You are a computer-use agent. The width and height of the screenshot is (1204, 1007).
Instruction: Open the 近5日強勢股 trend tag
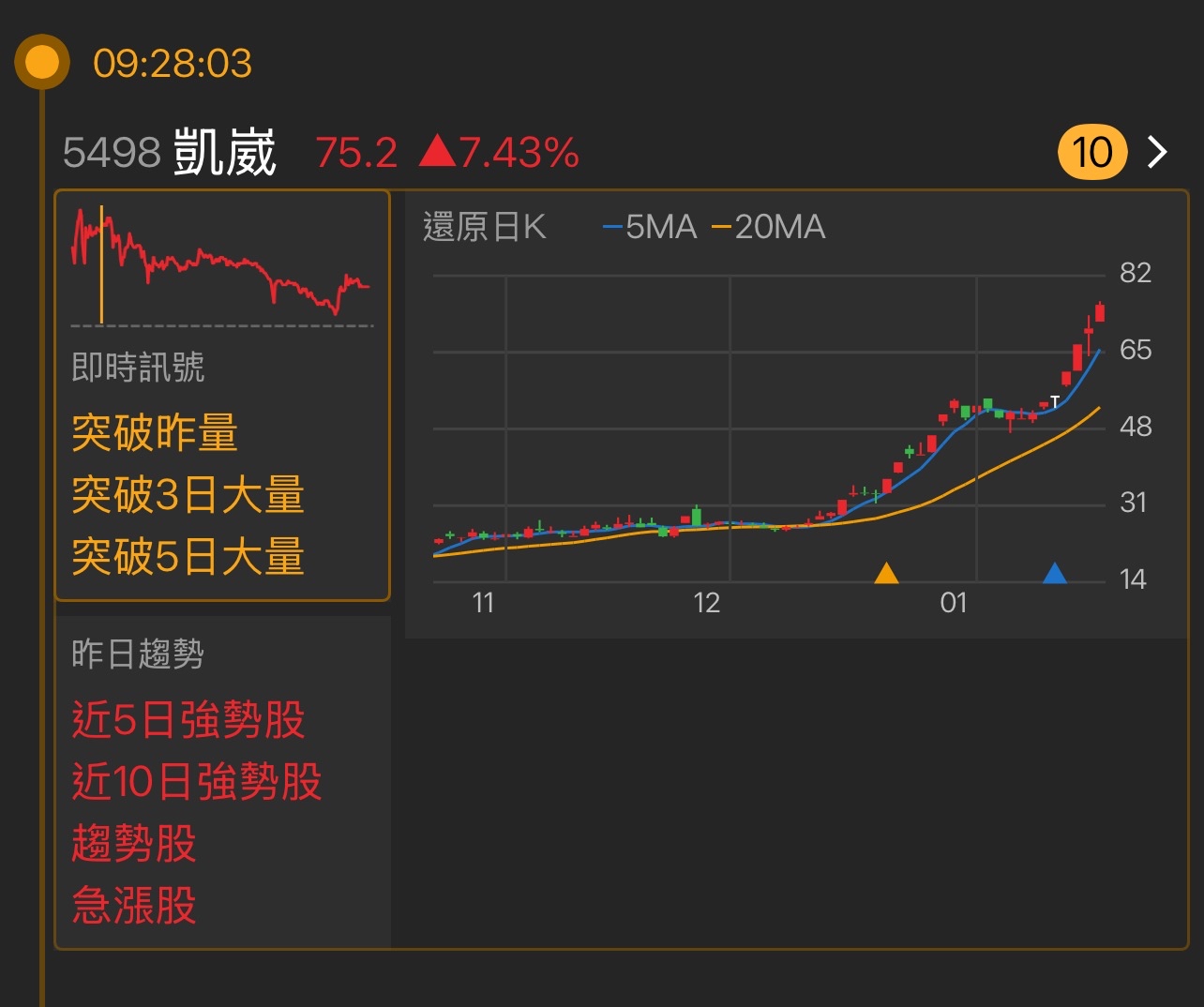point(188,720)
